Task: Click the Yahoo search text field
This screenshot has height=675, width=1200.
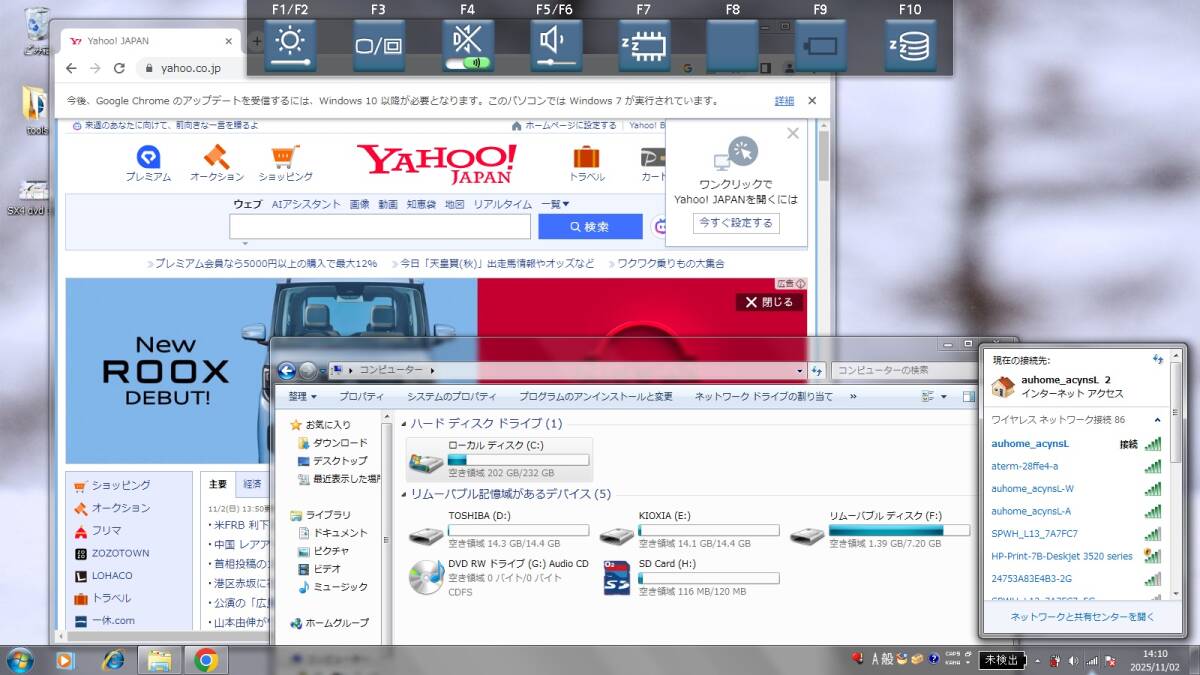Action: coord(380,227)
